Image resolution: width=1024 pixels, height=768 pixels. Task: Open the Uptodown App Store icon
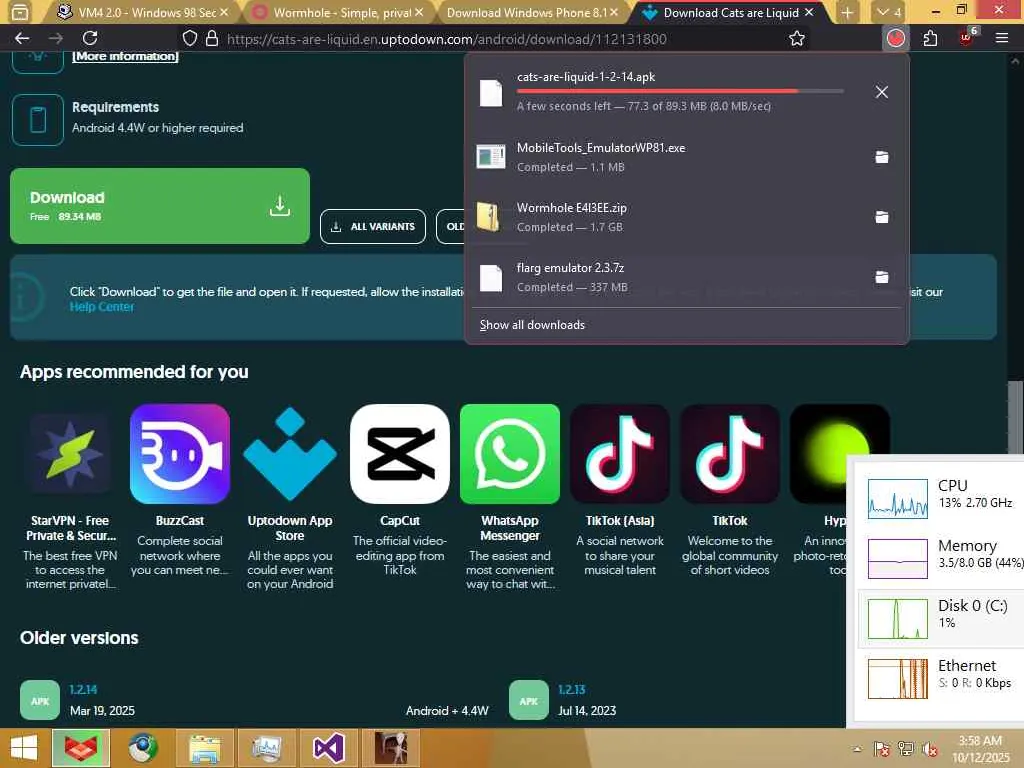(x=290, y=454)
